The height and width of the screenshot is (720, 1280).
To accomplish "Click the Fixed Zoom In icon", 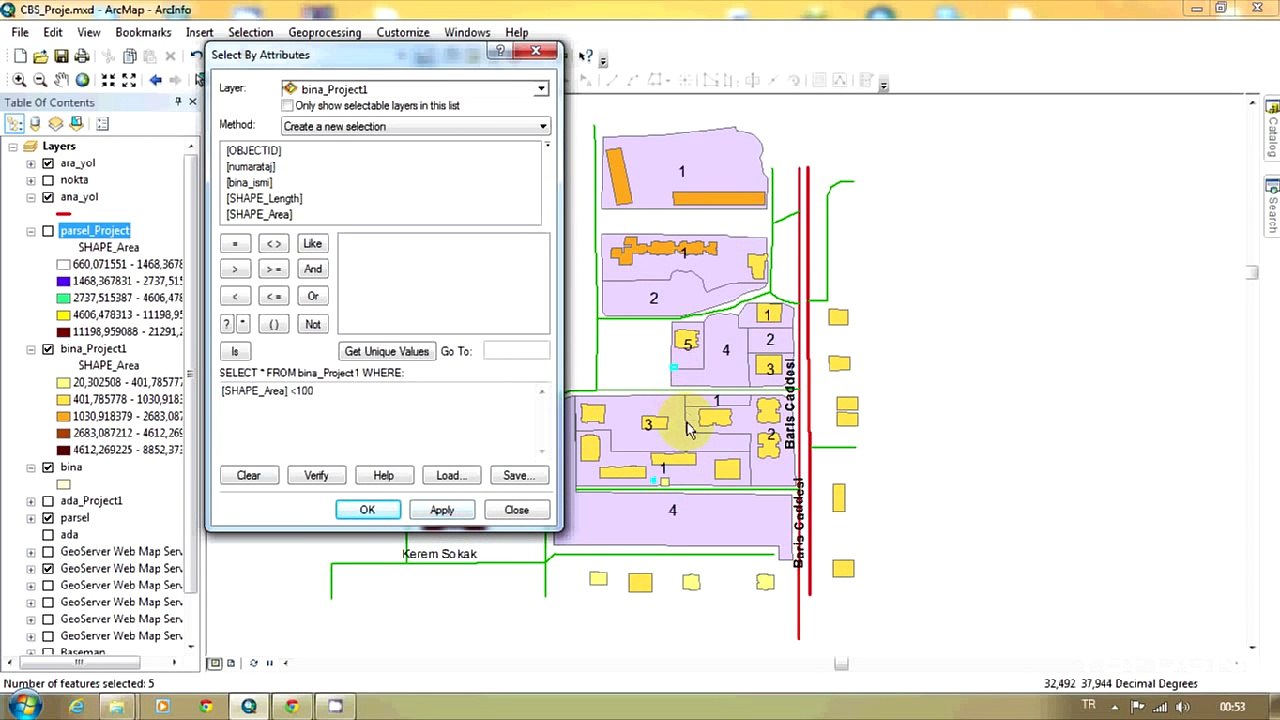I will click(x=108, y=80).
